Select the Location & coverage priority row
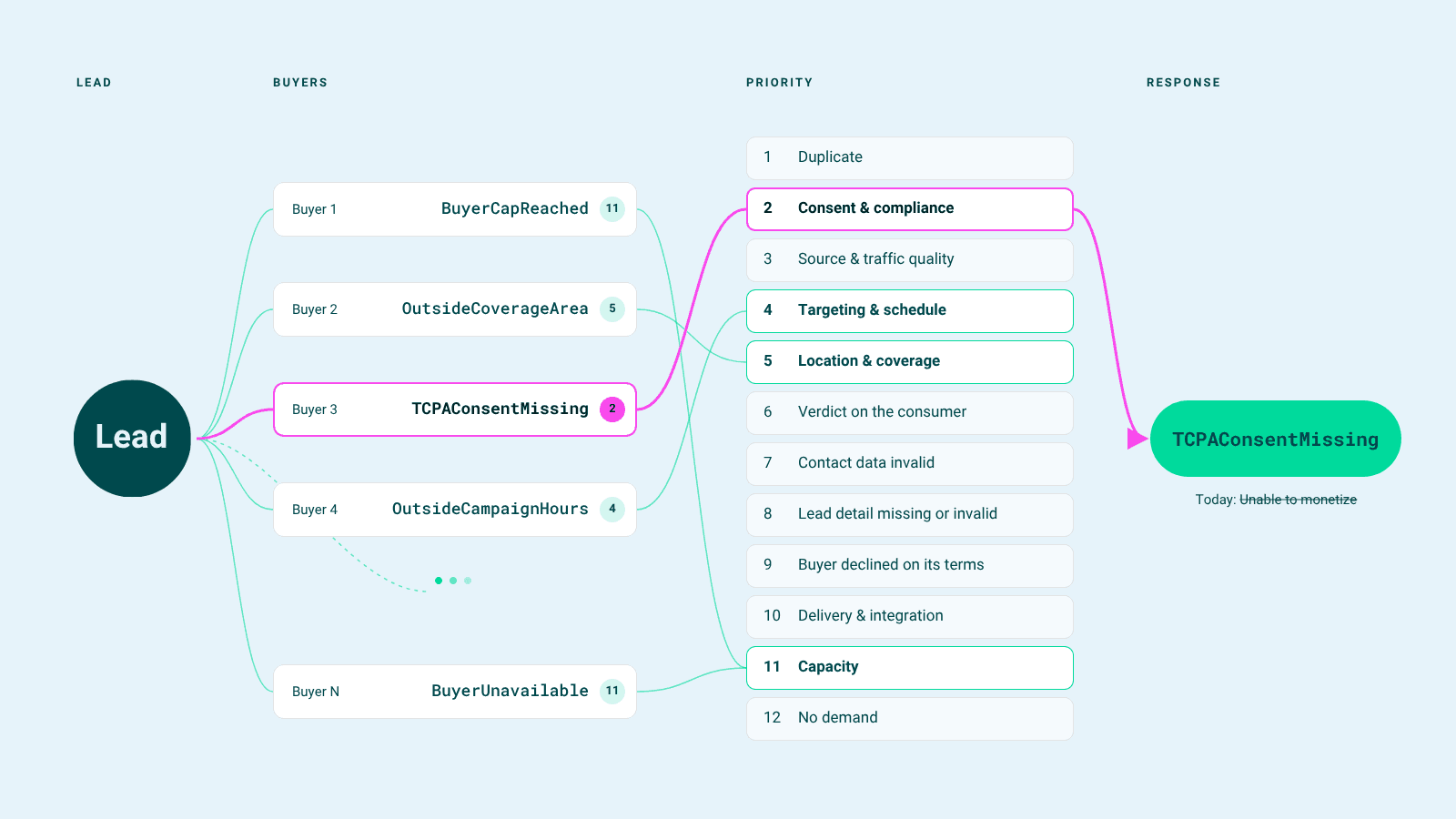1456x819 pixels. 910,362
